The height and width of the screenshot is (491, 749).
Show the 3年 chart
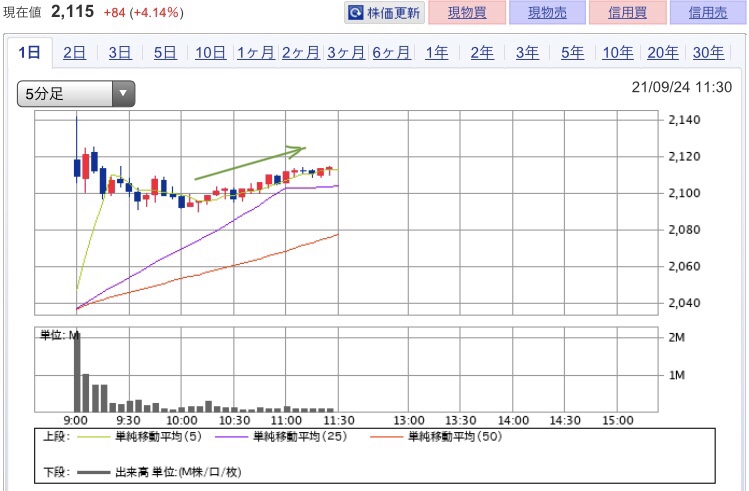[x=527, y=53]
